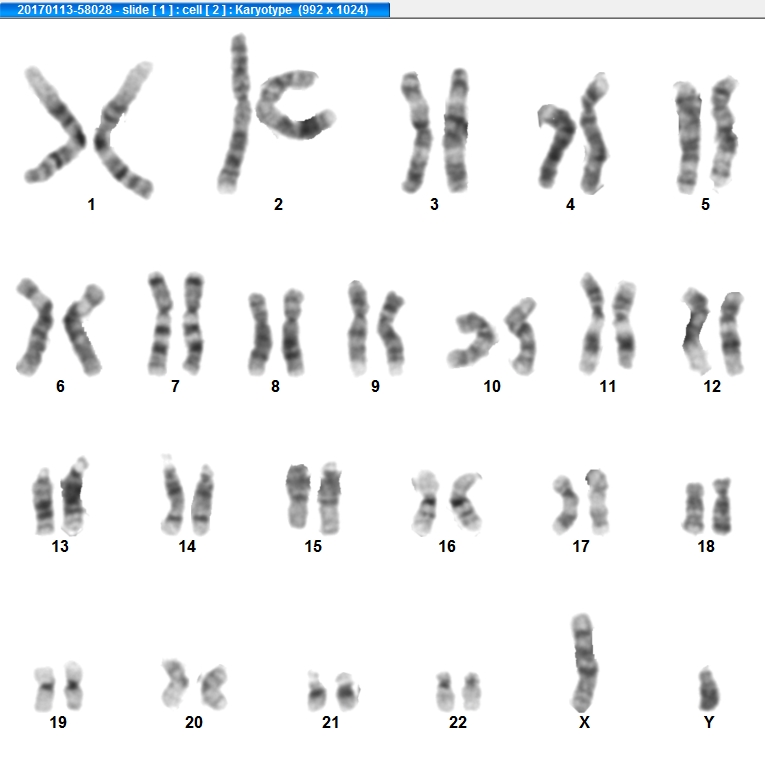Select the chromosome 22 pair image
The height and width of the screenshot is (767, 765).
coord(458,692)
